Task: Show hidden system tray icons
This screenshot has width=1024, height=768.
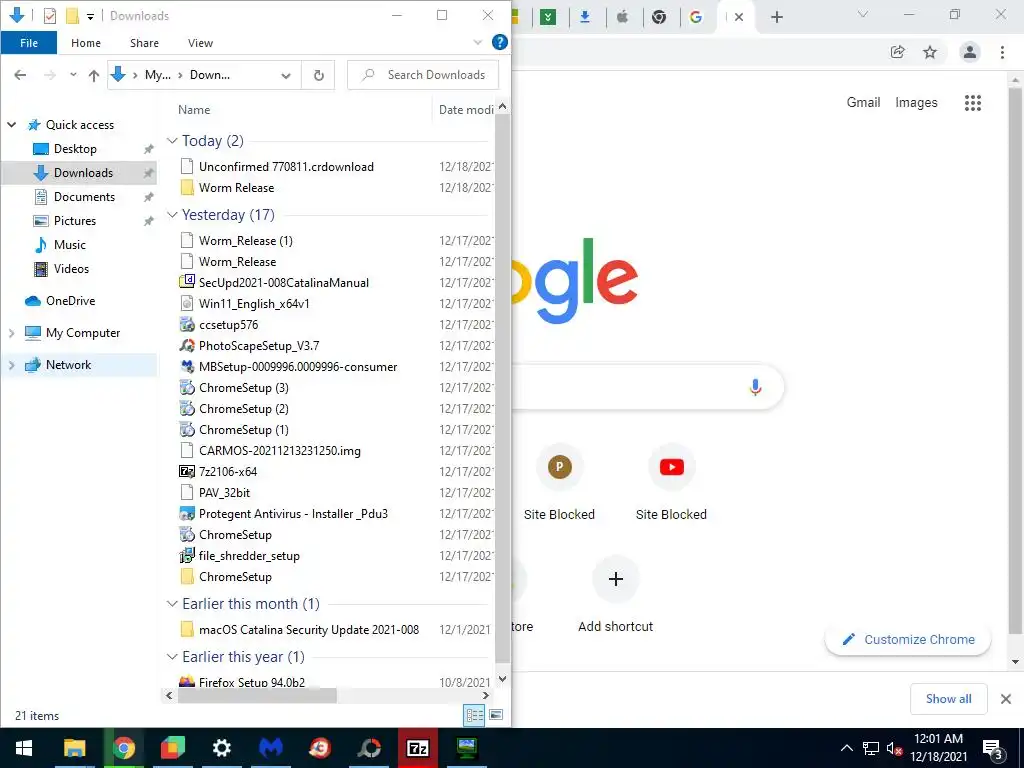Action: (846, 748)
